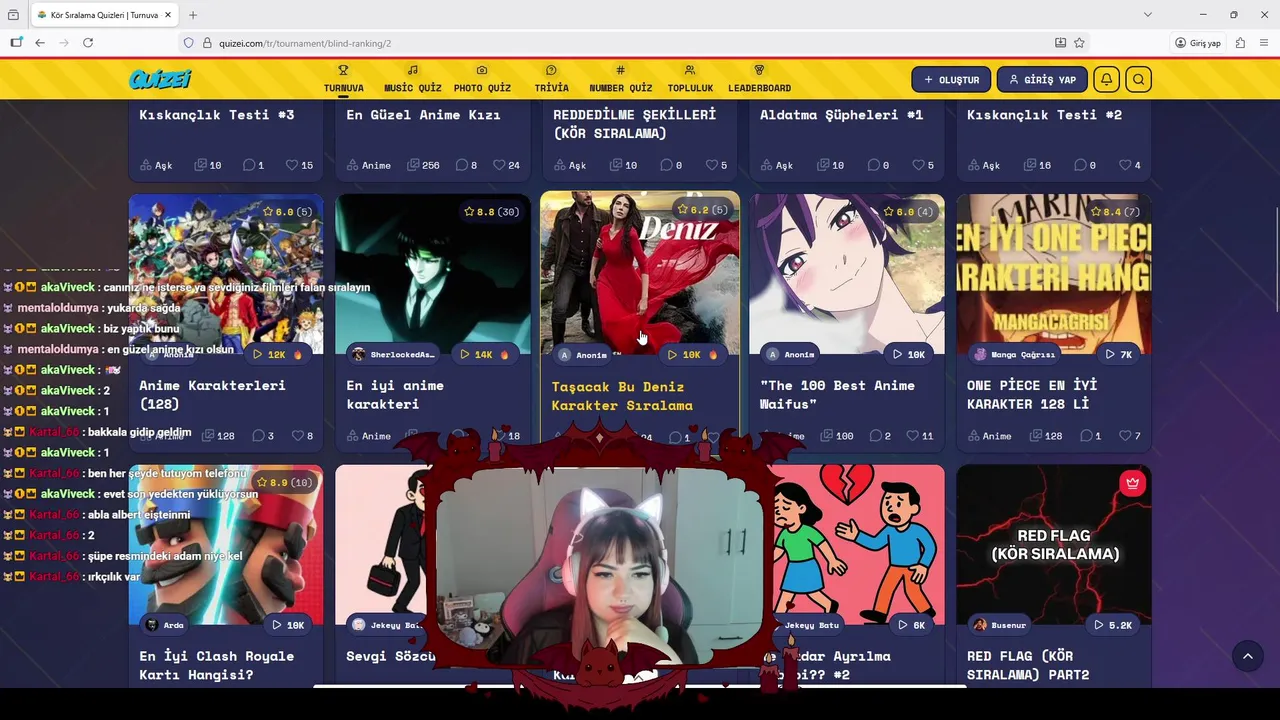Click browser page scrollbar
The height and width of the screenshot is (720, 1280).
tap(1275, 260)
